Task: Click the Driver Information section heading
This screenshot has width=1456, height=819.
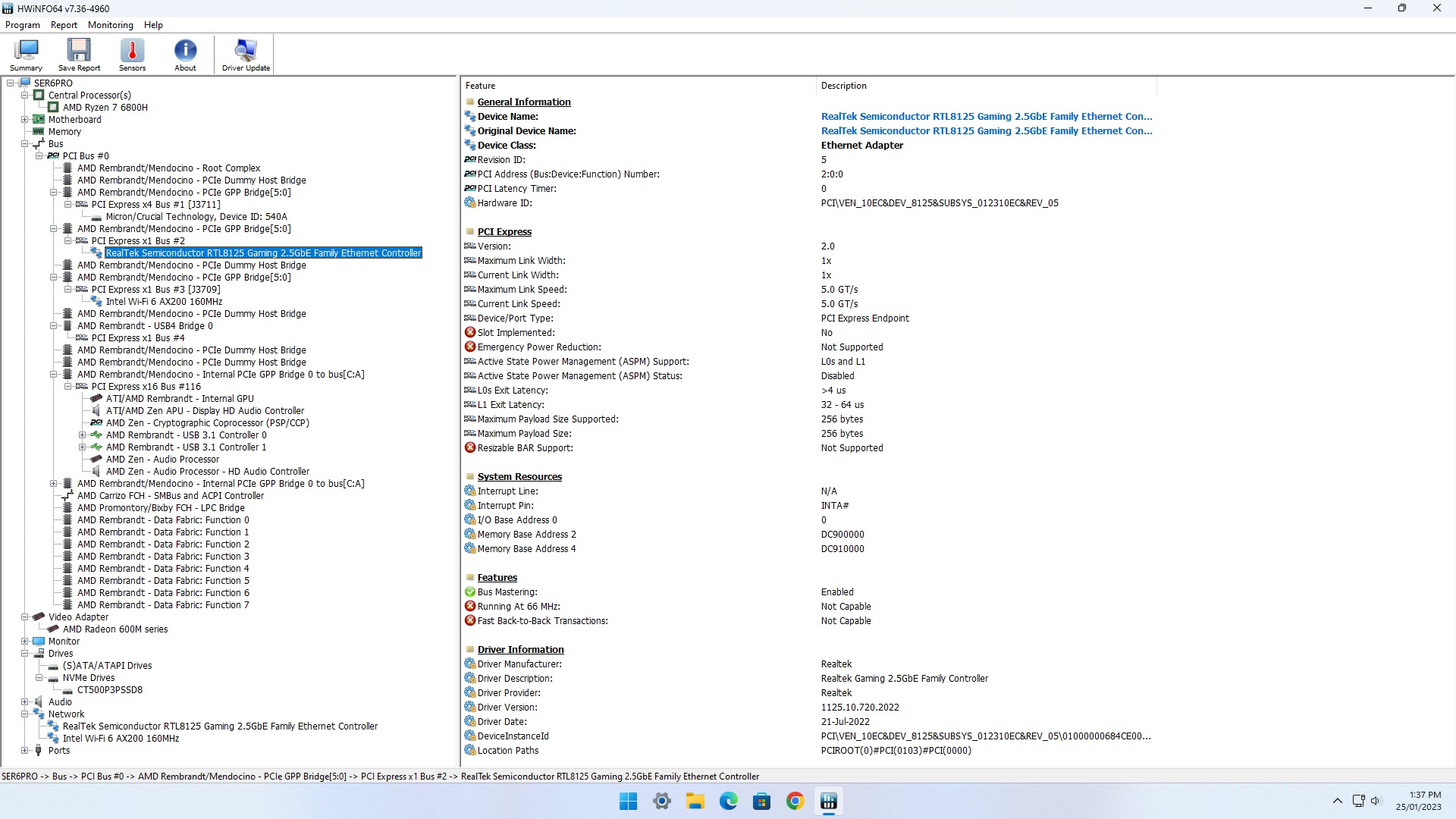Action: [520, 650]
